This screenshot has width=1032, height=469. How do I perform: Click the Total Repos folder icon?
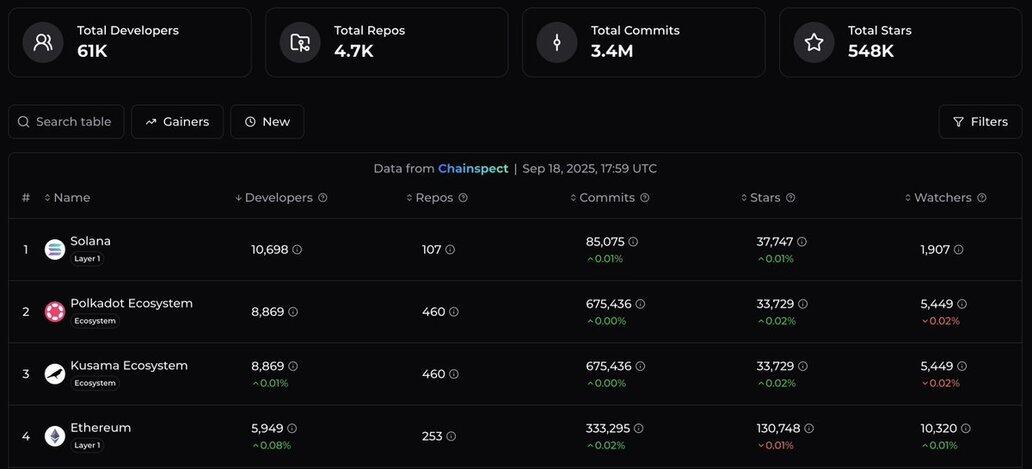pyautogui.click(x=300, y=42)
